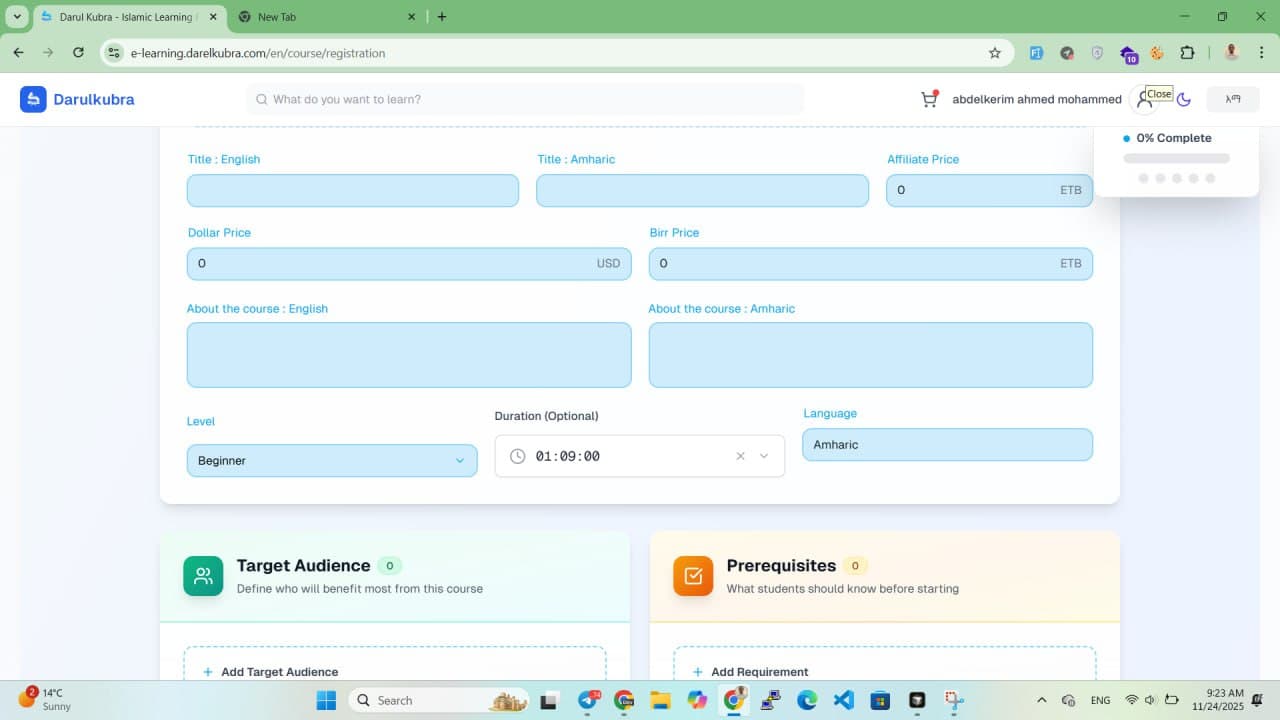Click the Prerequisites checkmark icon

[693, 576]
